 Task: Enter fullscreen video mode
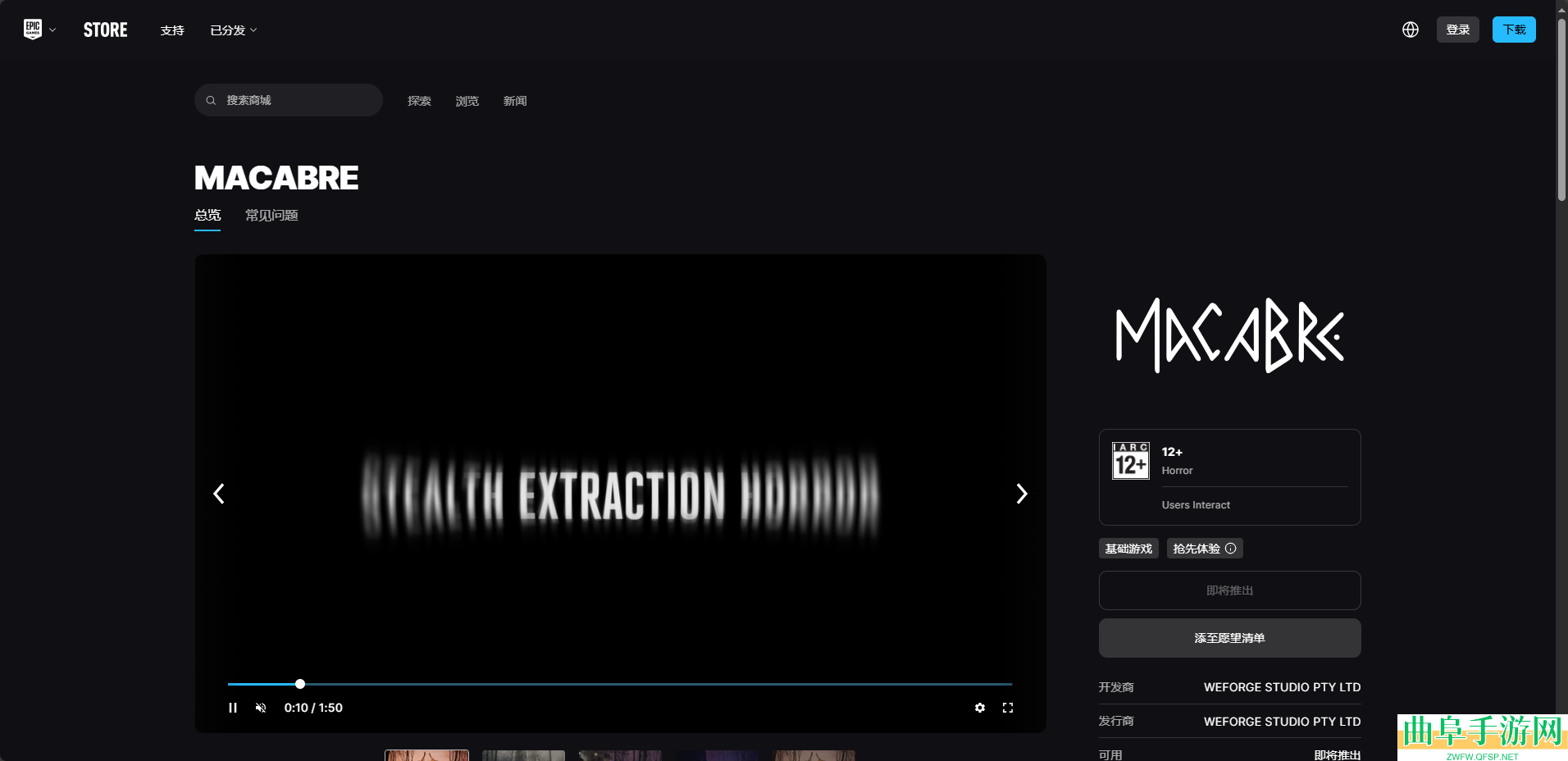tap(1008, 708)
